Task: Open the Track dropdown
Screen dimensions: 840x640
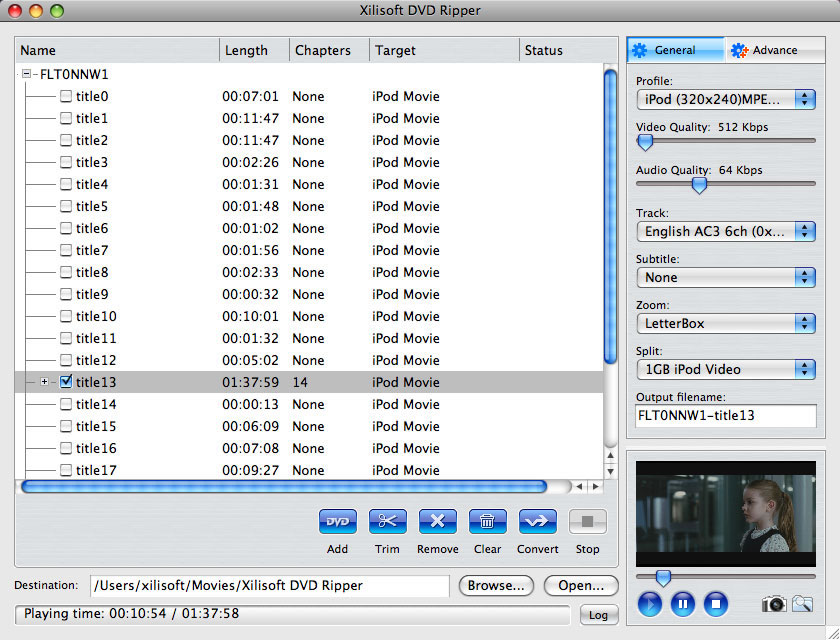Action: [726, 231]
